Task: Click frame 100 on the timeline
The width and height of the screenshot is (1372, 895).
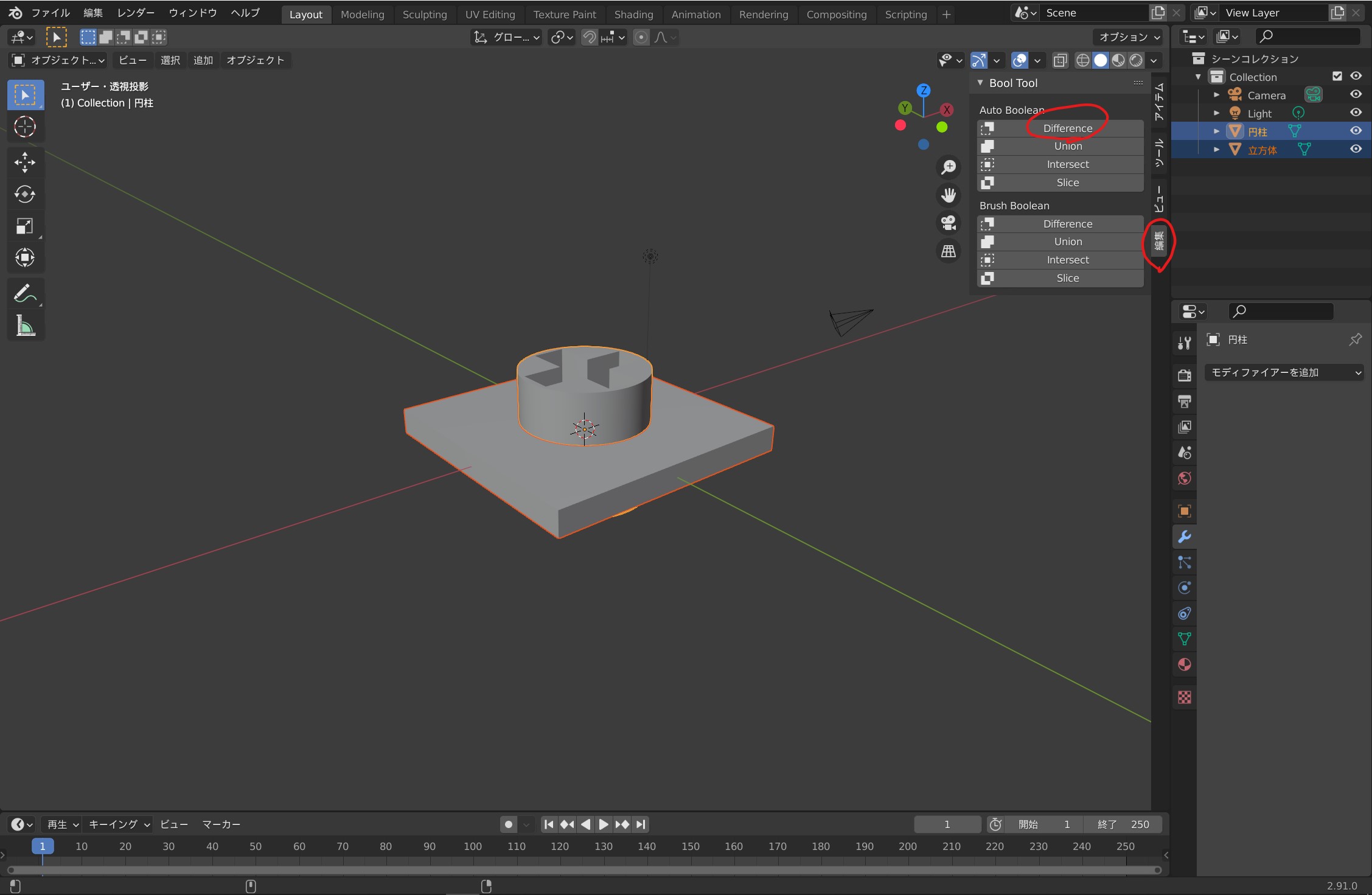Action: tap(473, 846)
